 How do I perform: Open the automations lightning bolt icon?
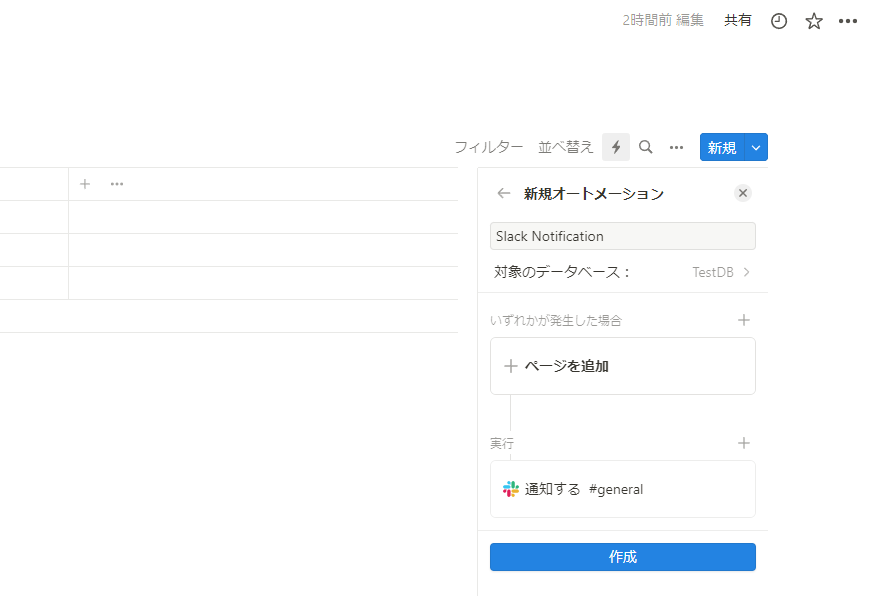click(615, 146)
